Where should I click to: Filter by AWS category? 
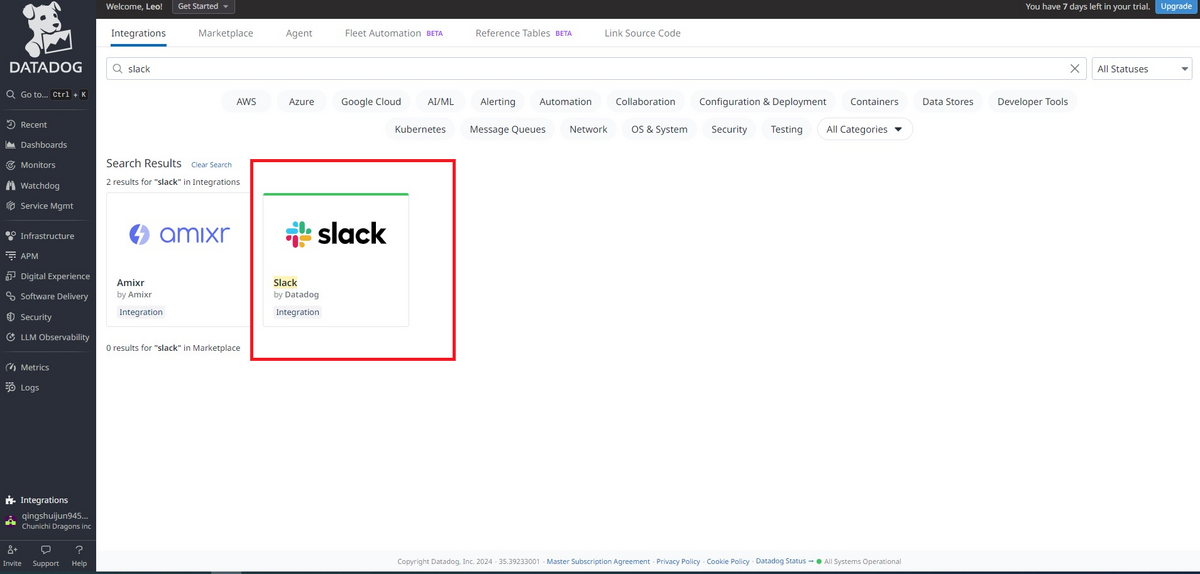coord(246,101)
